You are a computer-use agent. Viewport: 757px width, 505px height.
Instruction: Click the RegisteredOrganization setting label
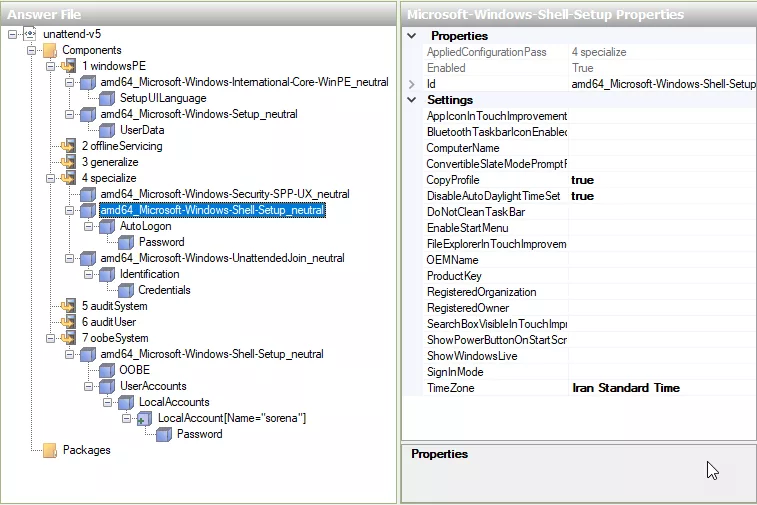click(481, 292)
